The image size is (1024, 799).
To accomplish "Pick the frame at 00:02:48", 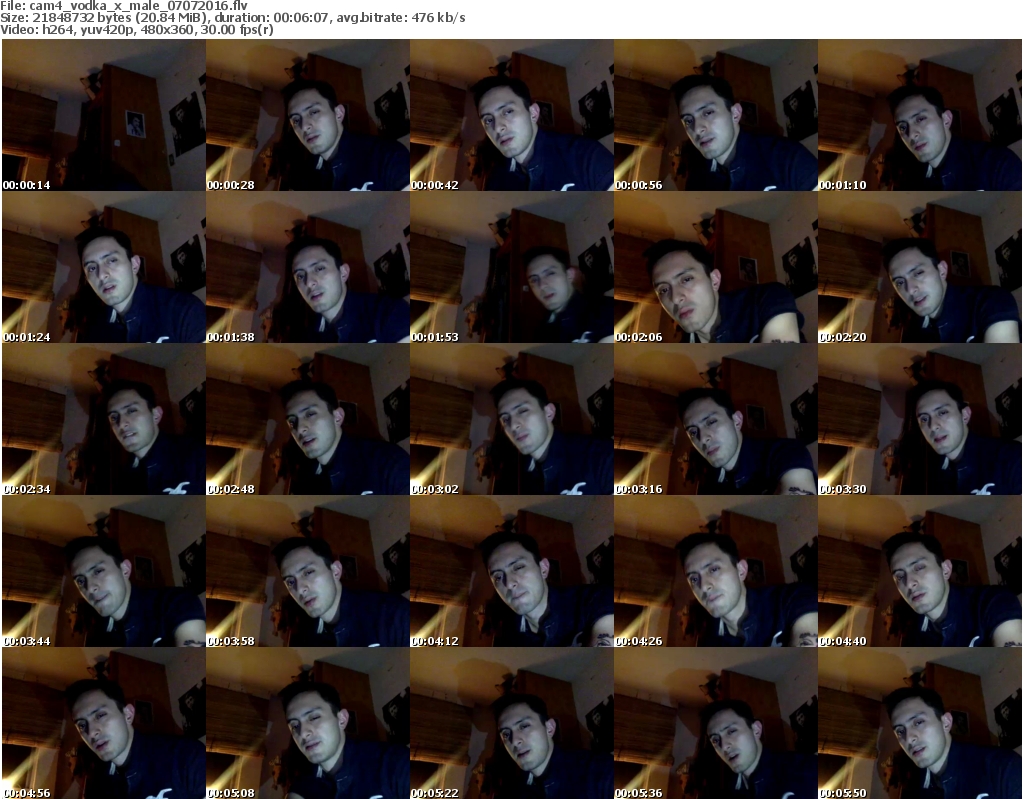I will (x=308, y=419).
